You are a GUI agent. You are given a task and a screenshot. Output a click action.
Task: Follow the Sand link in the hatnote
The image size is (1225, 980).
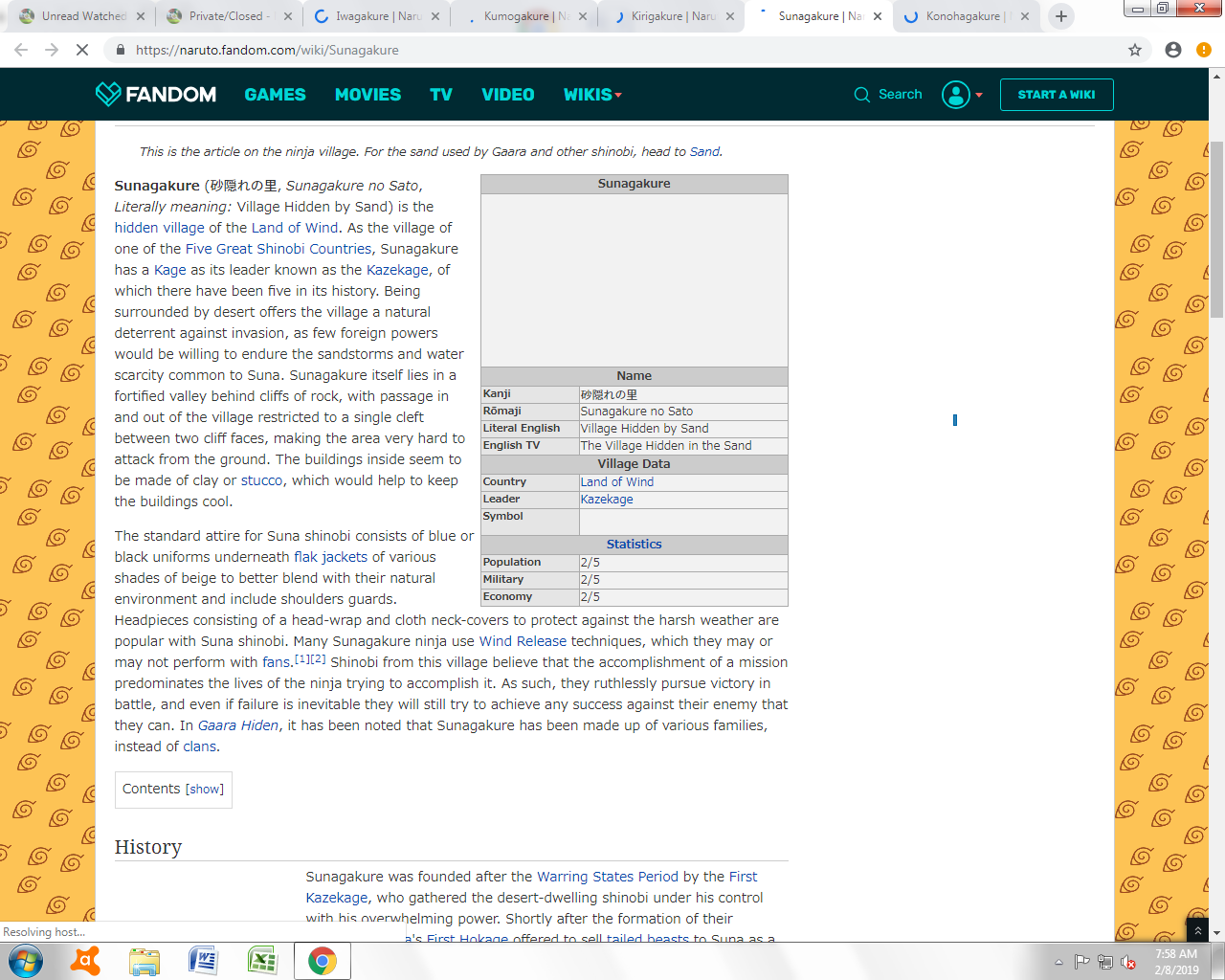pyautogui.click(x=704, y=151)
